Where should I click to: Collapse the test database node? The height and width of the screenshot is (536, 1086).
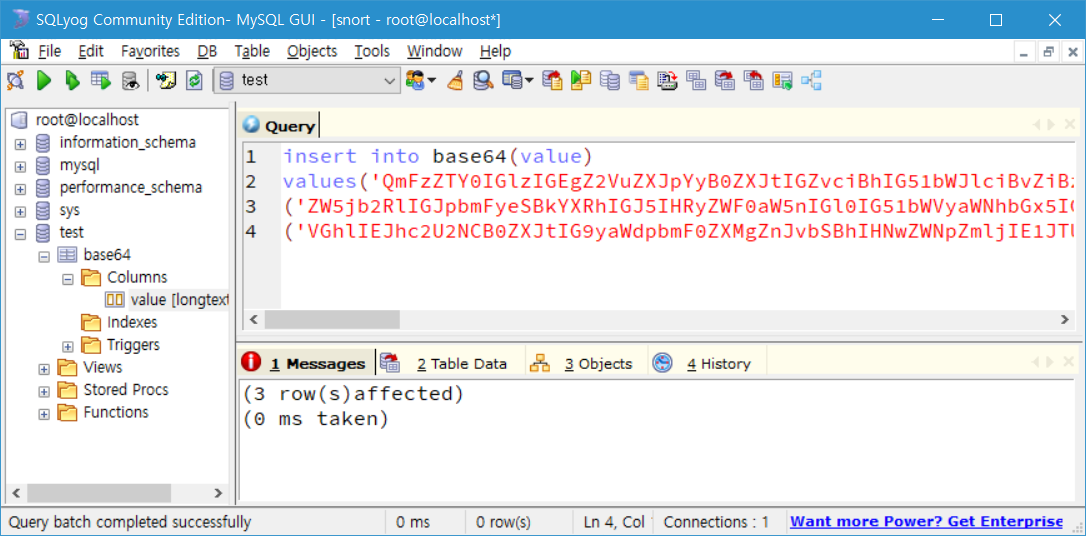(x=20, y=234)
